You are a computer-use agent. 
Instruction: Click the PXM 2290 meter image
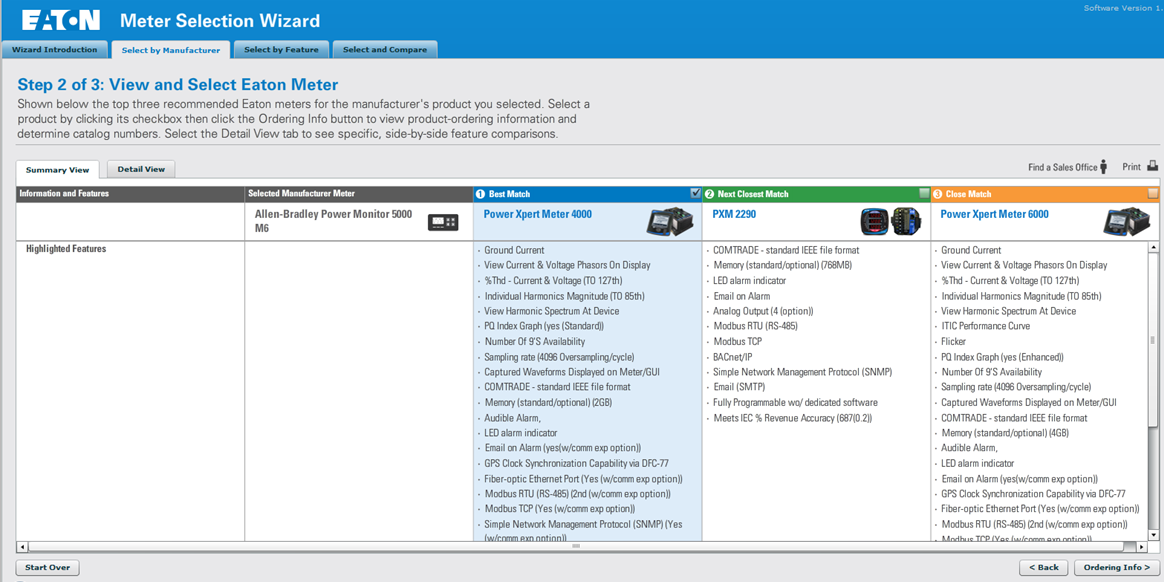pyautogui.click(x=890, y=221)
